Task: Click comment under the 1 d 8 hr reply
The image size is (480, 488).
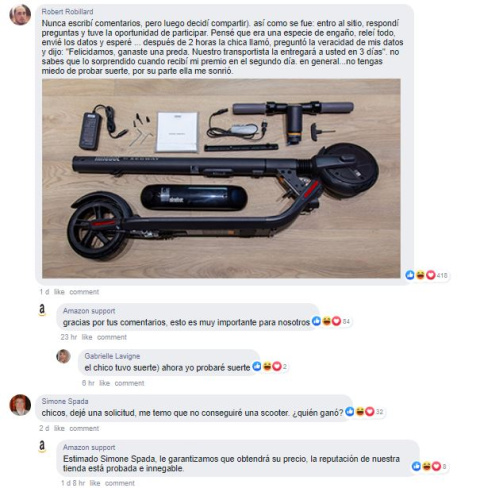Action: (120, 483)
